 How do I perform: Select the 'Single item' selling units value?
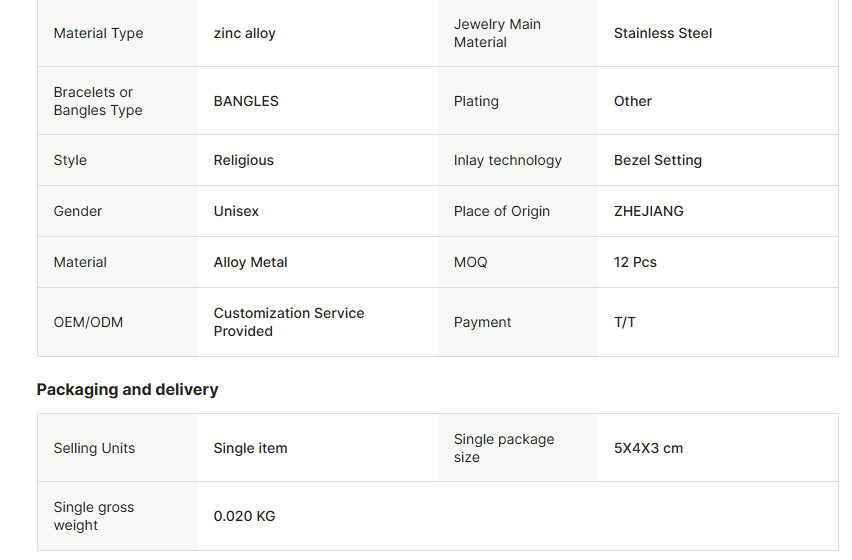250,448
